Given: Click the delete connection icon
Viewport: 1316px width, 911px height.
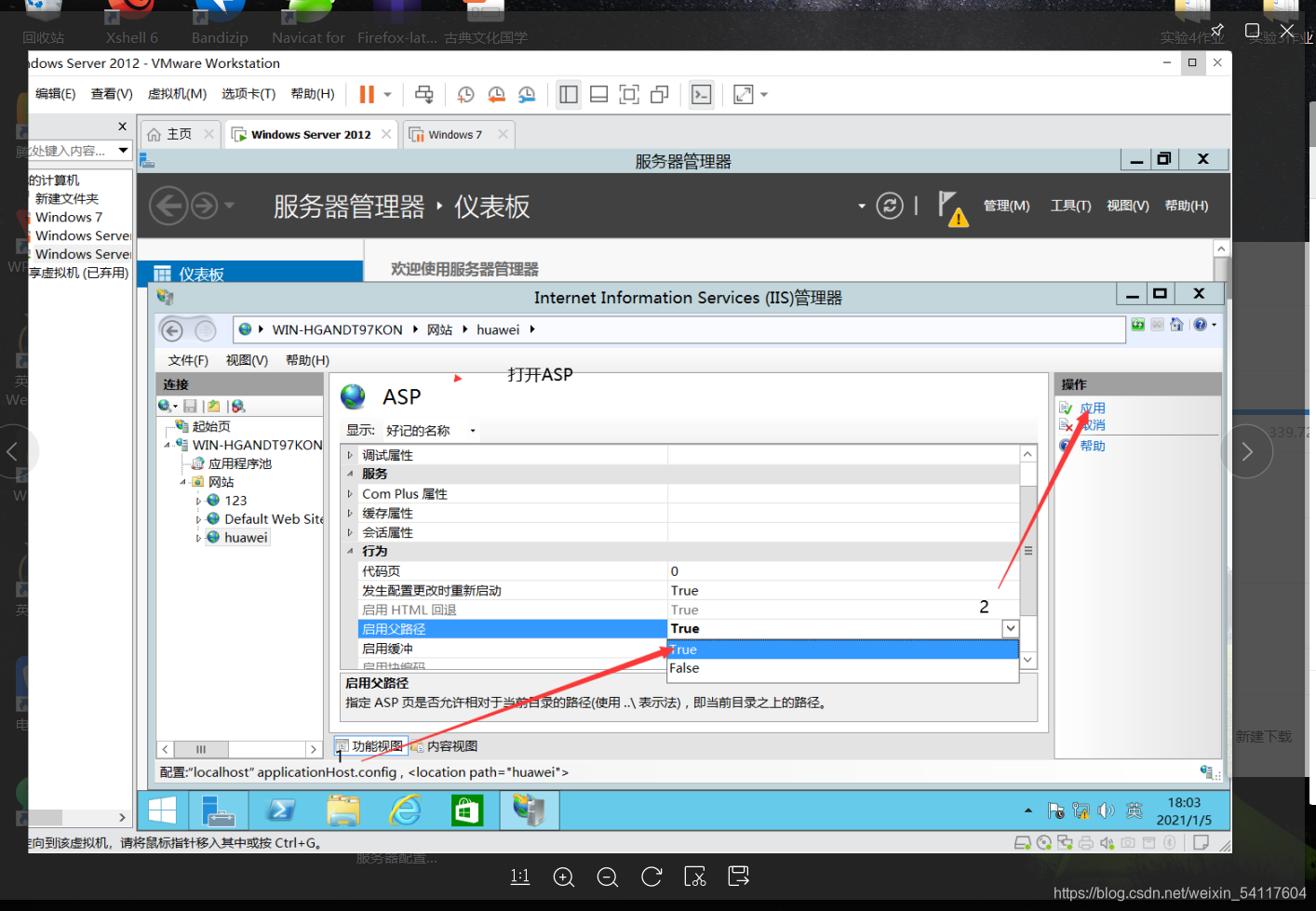Looking at the screenshot, I should point(238,406).
